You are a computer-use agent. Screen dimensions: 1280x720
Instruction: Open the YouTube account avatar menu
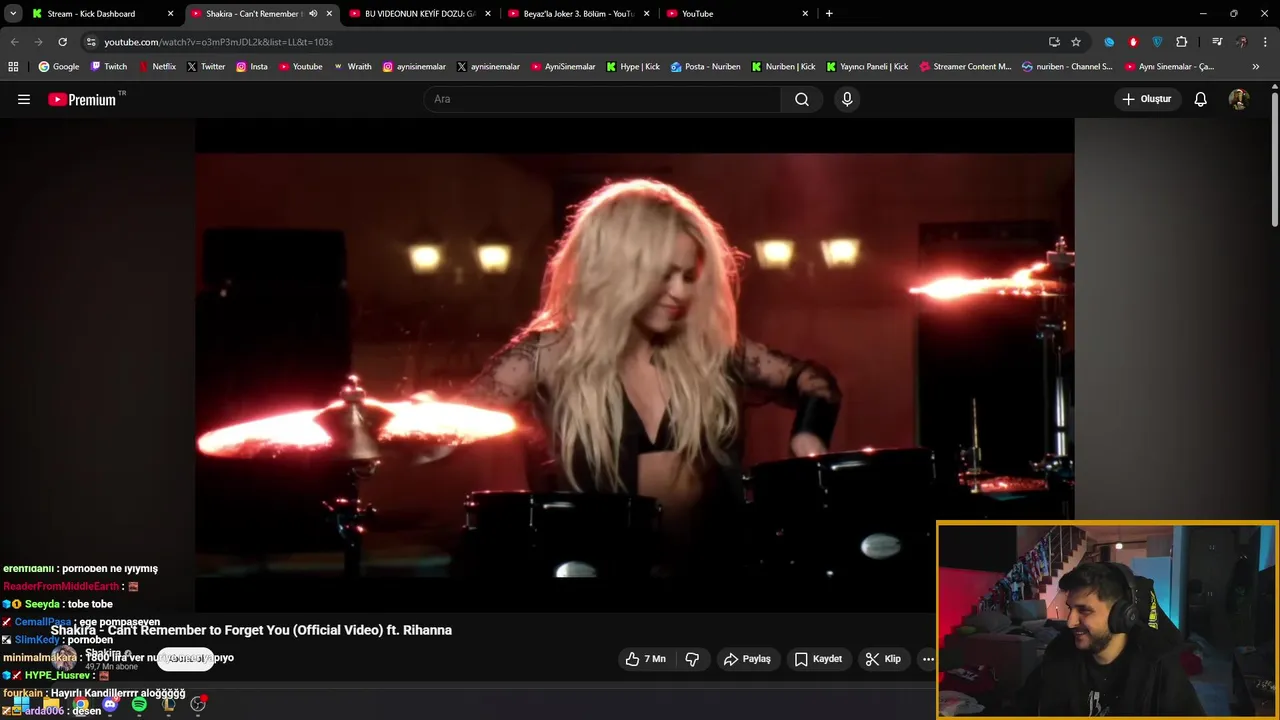[1239, 99]
